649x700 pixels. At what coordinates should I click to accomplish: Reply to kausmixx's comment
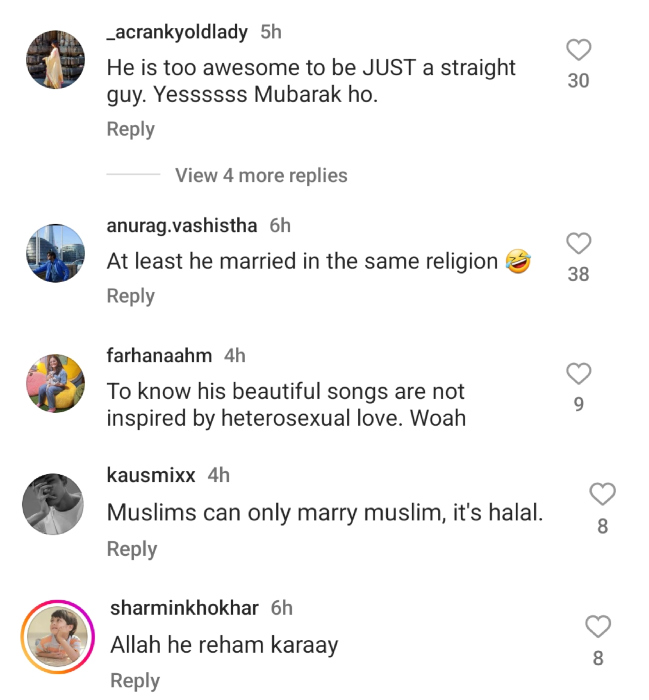point(132,549)
